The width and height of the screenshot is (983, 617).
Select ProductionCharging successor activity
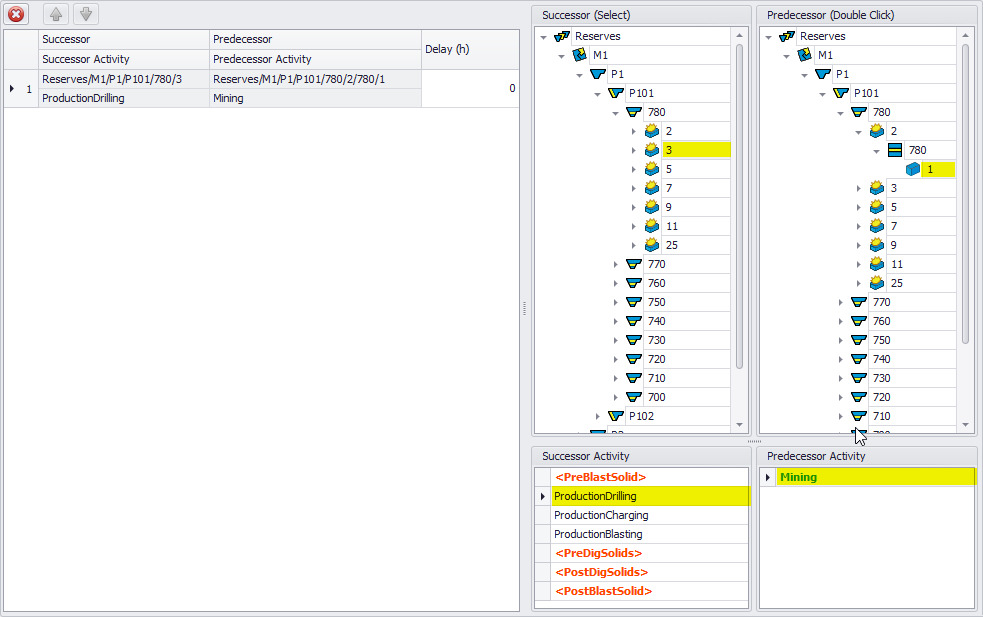pyautogui.click(x=601, y=515)
